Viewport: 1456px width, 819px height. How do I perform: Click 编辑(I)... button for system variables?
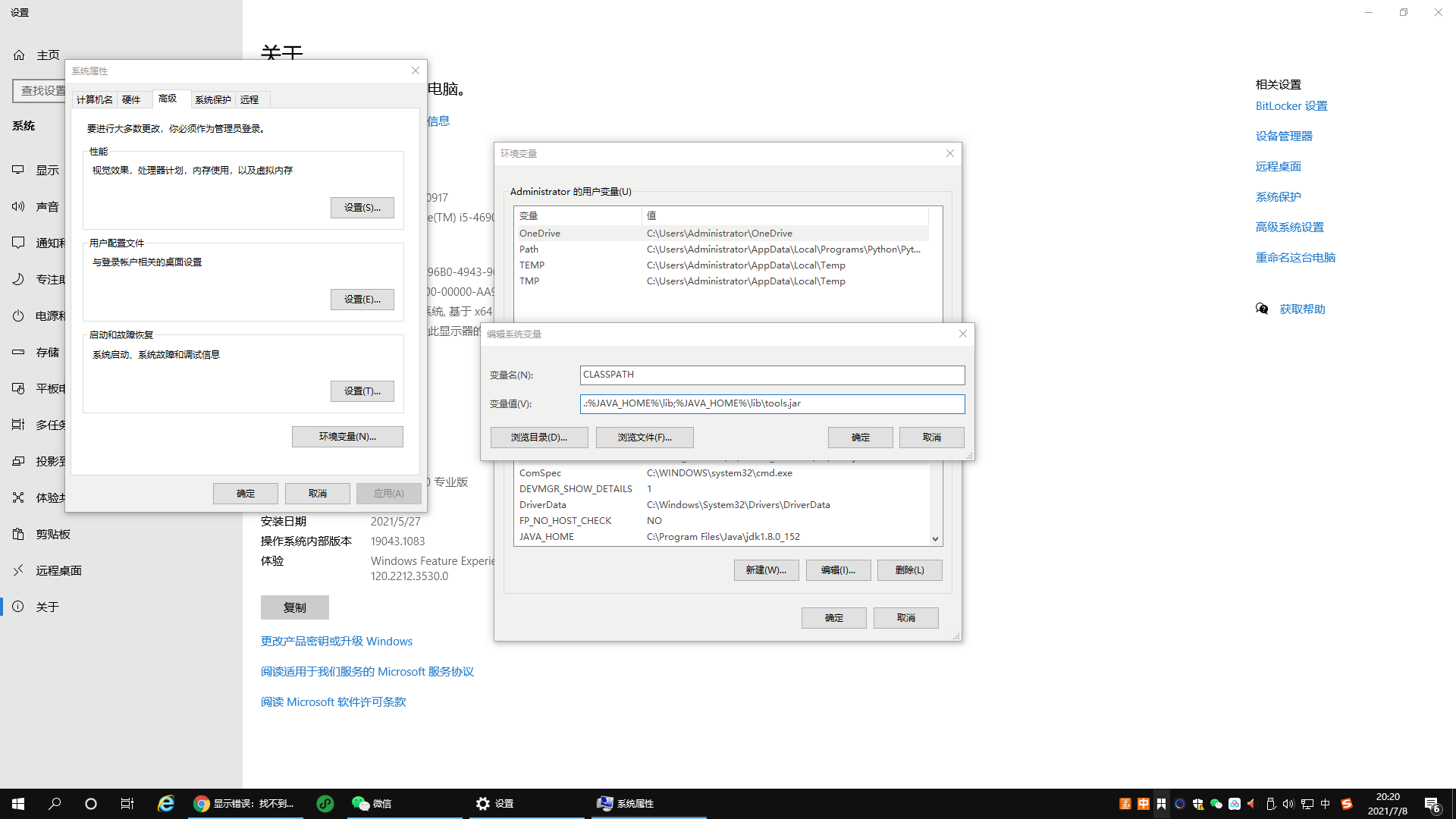[837, 570]
